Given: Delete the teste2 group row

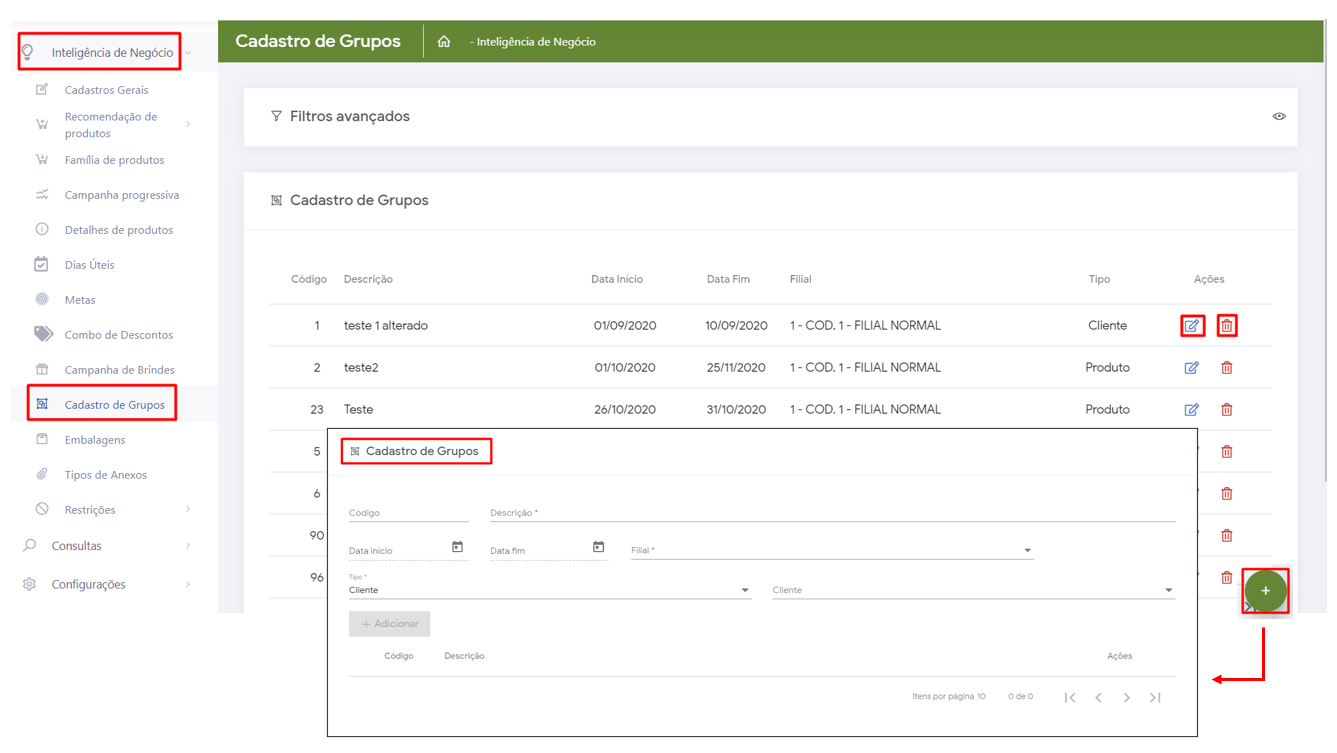Looking at the screenshot, I should pyautogui.click(x=1226, y=368).
